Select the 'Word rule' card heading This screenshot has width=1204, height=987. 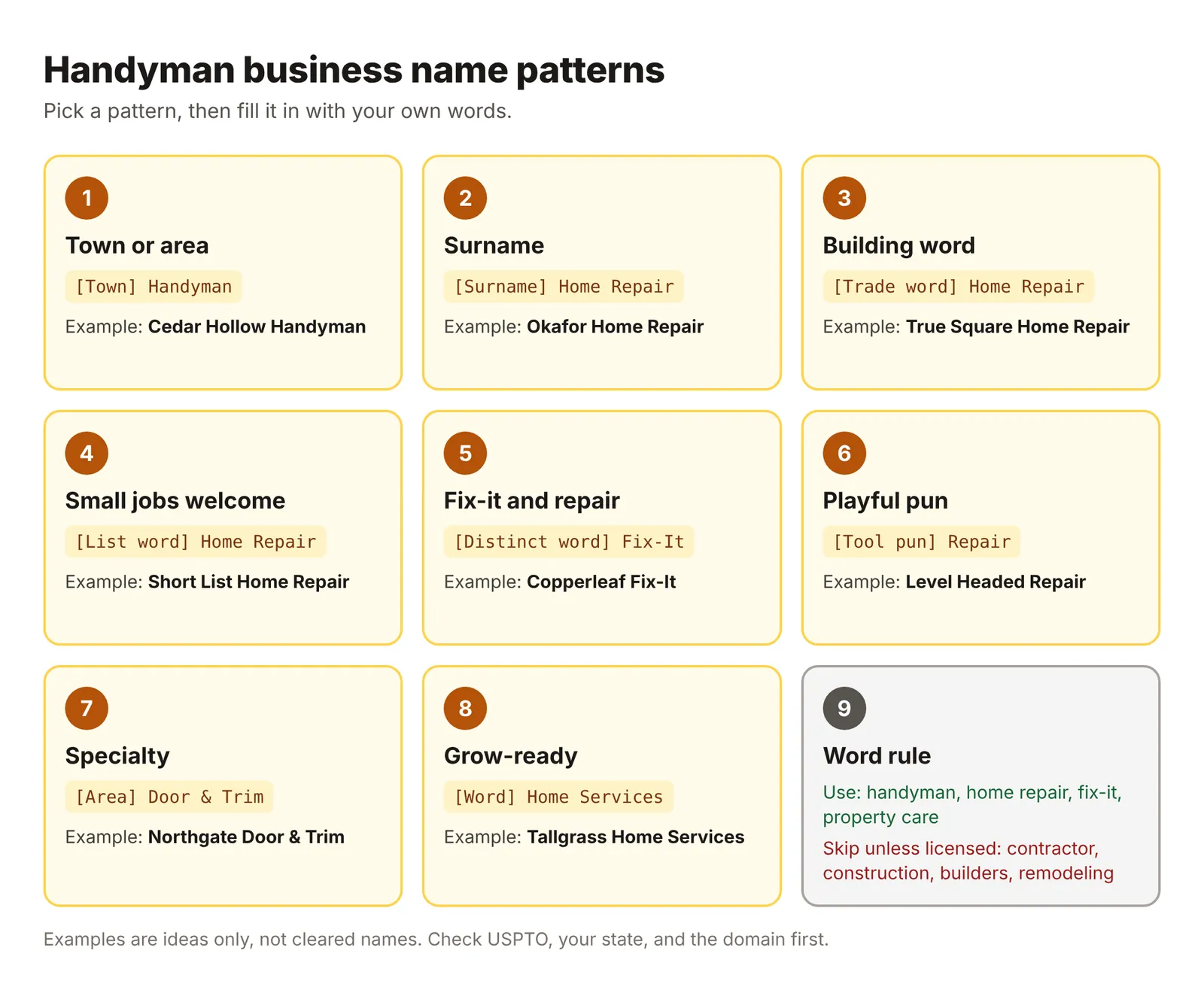point(877,755)
